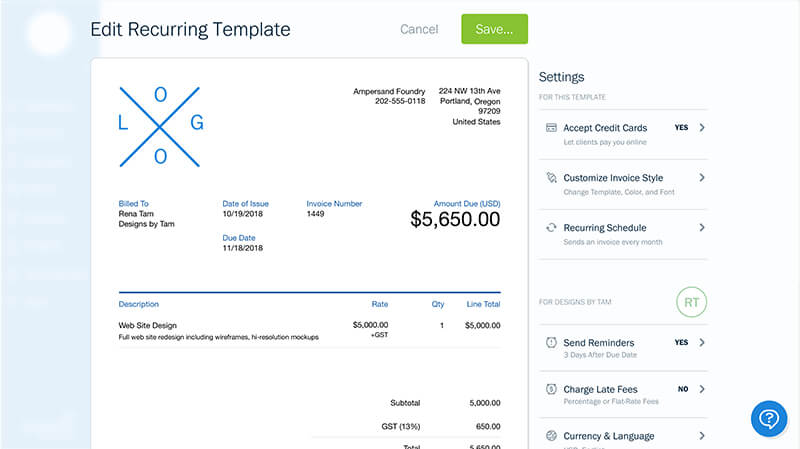
Task: Click the 650.00 tax amount
Action: coord(488,426)
